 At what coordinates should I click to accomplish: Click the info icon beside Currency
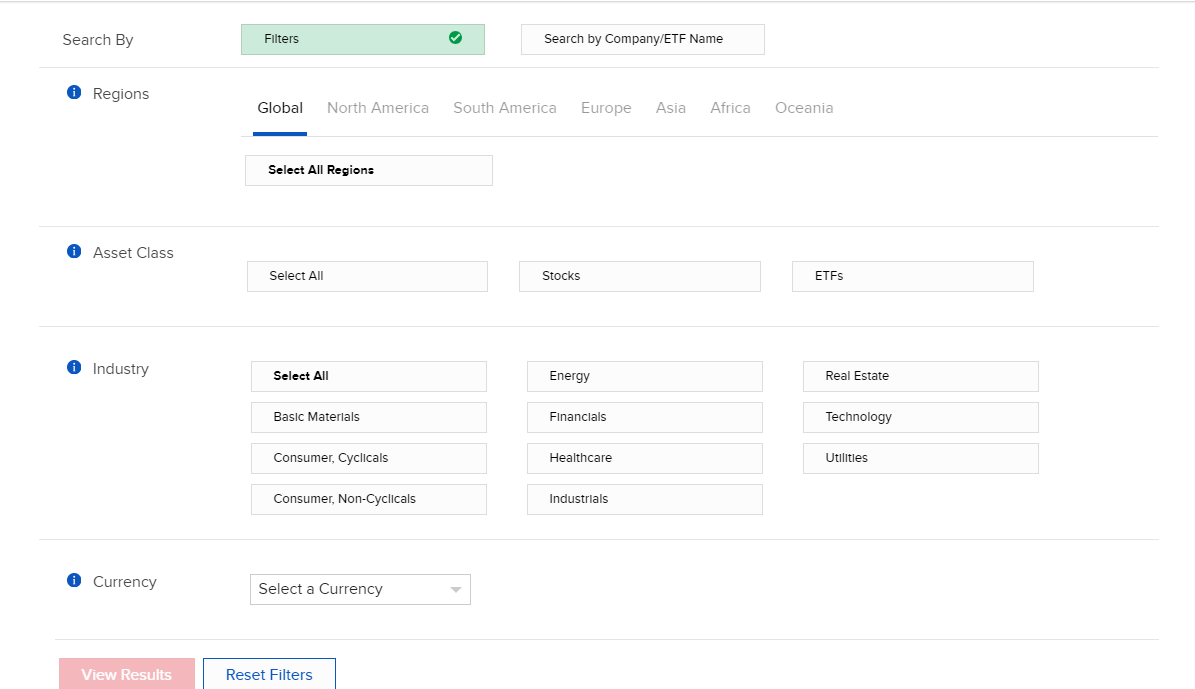tap(73, 581)
